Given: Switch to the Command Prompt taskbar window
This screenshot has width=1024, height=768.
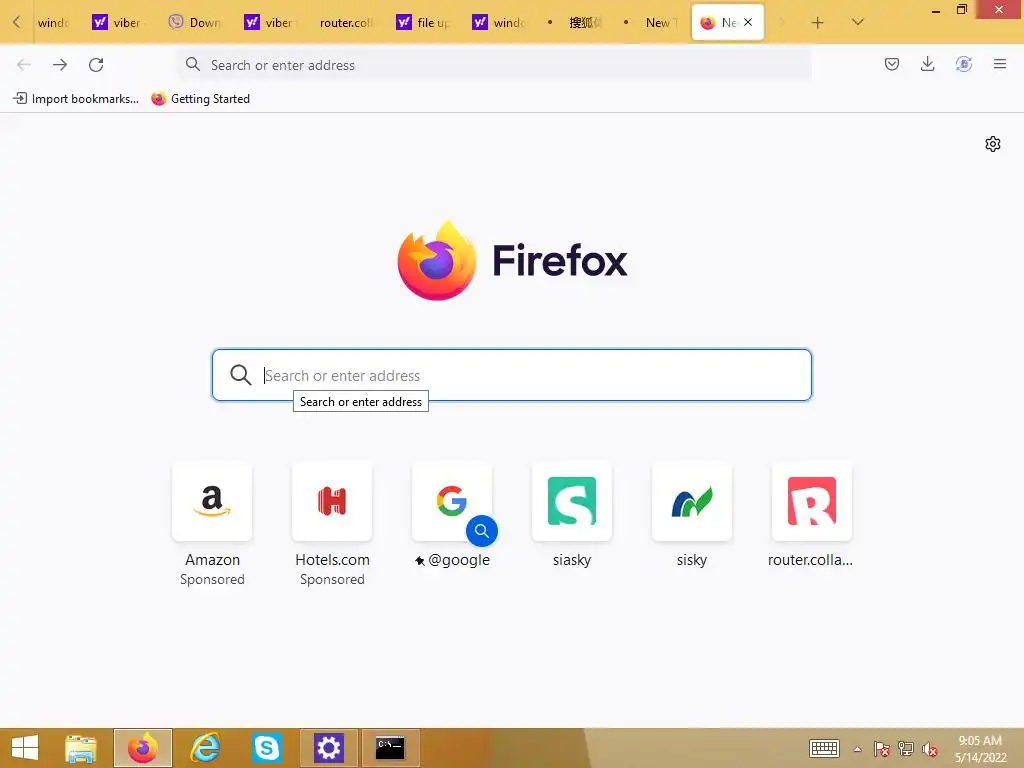Looking at the screenshot, I should [x=390, y=748].
